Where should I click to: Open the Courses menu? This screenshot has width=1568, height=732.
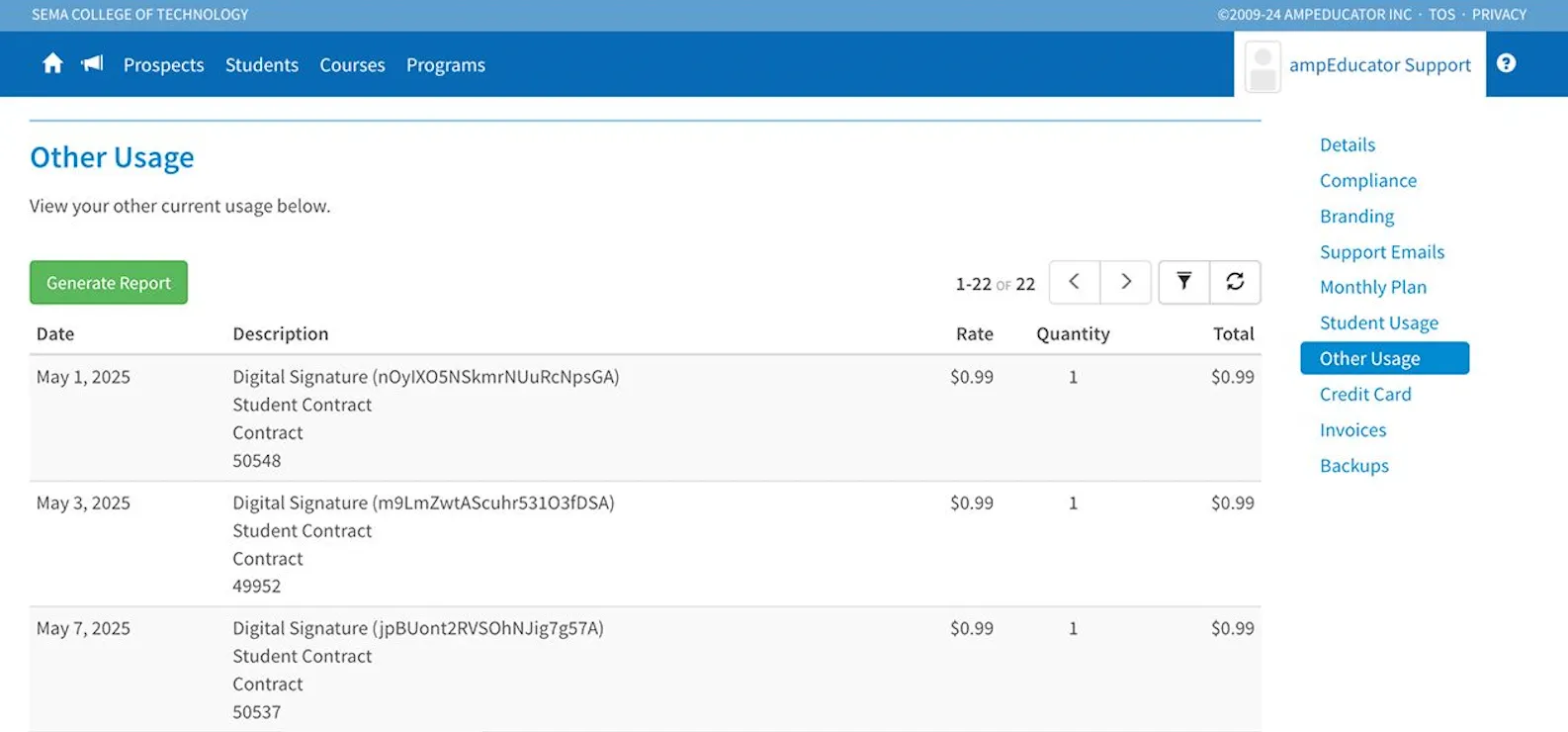[x=352, y=65]
